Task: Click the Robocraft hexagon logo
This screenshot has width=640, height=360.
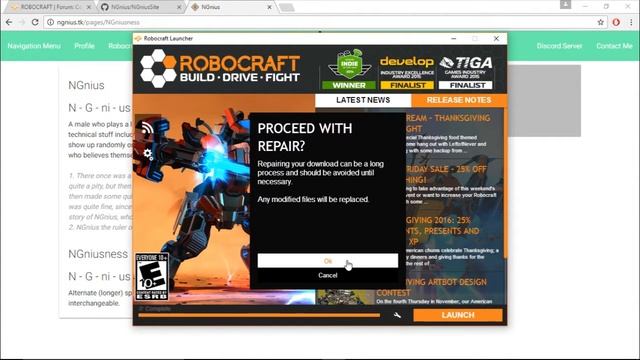Action: click(158, 68)
